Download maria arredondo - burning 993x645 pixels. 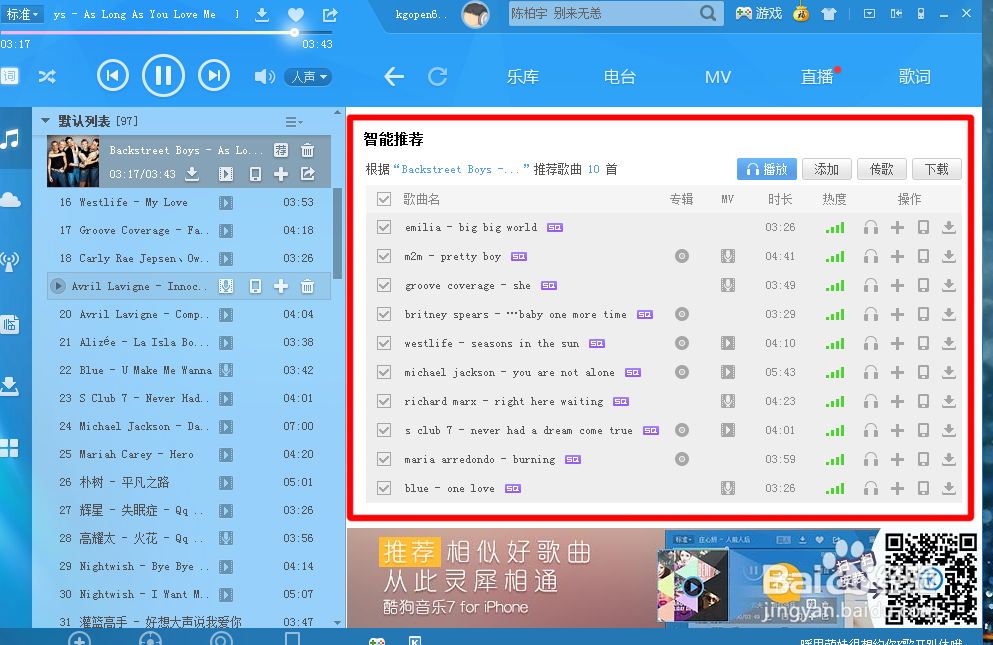[949, 459]
